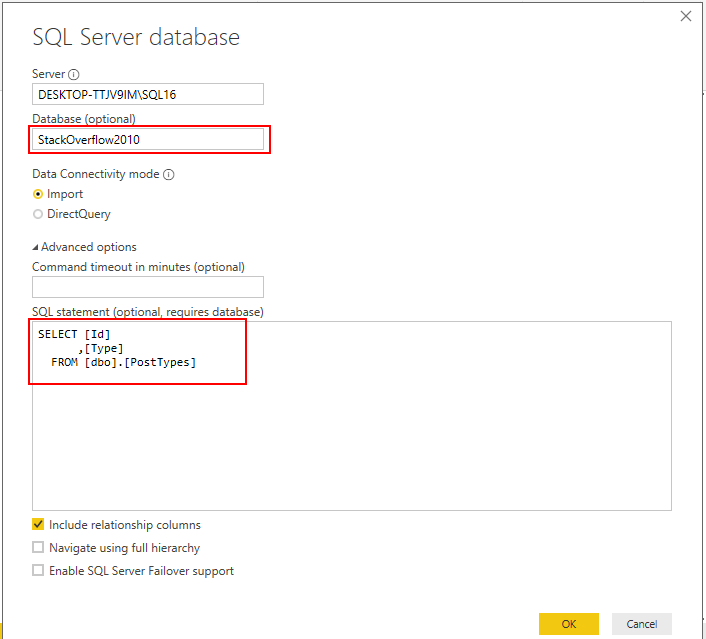
Task: Enable Navigate using full hierarchy
Action: coord(38,548)
